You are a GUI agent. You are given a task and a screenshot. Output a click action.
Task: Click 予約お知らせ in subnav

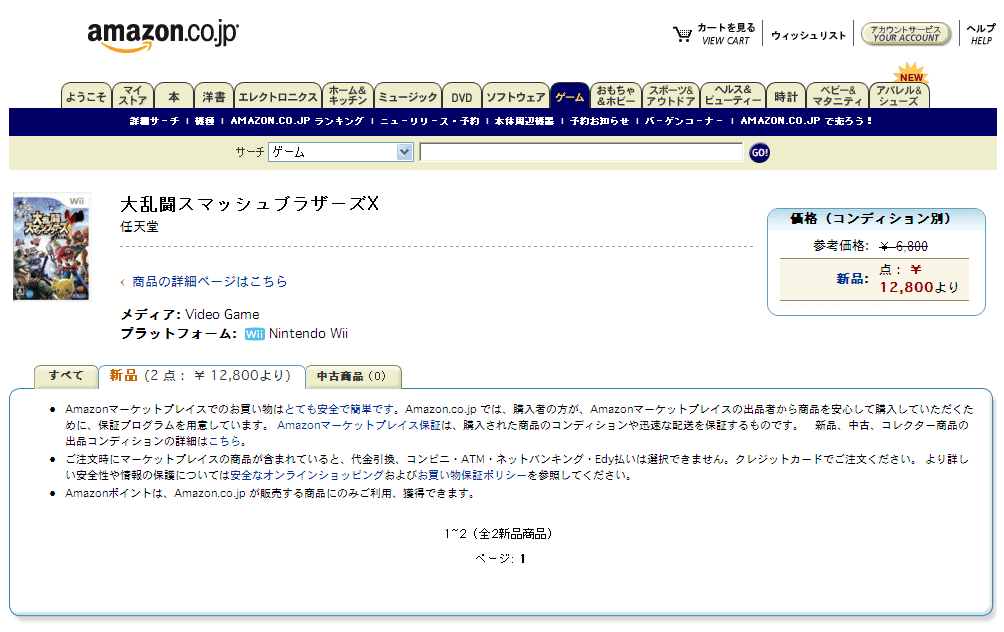599,121
